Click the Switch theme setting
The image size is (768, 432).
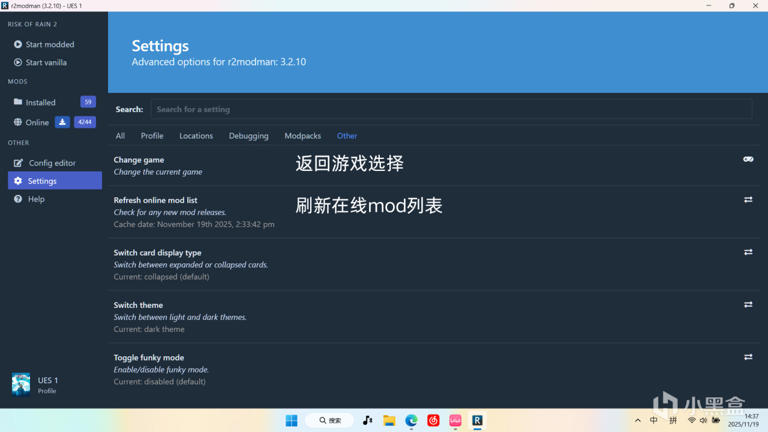click(x=138, y=305)
